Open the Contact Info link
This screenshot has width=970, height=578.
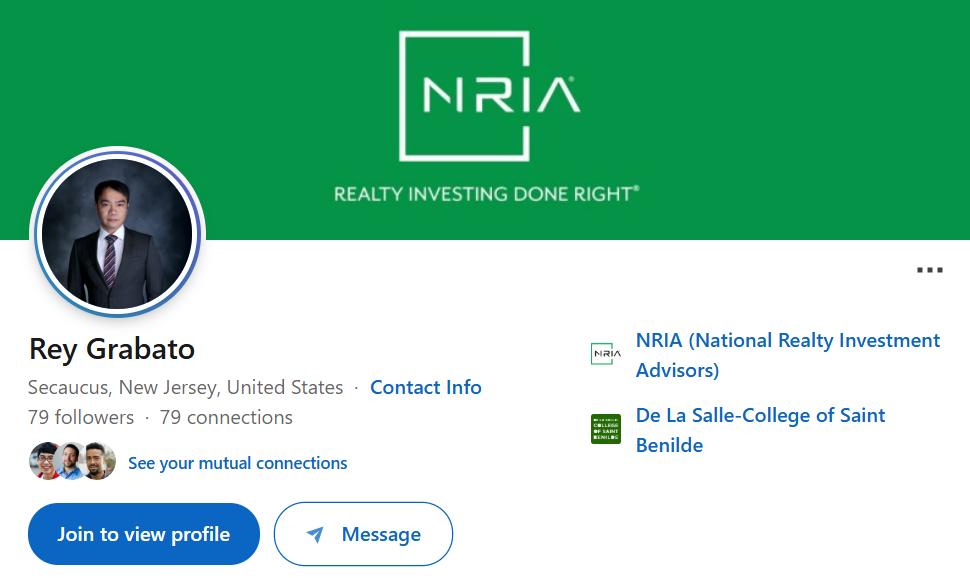pos(426,387)
